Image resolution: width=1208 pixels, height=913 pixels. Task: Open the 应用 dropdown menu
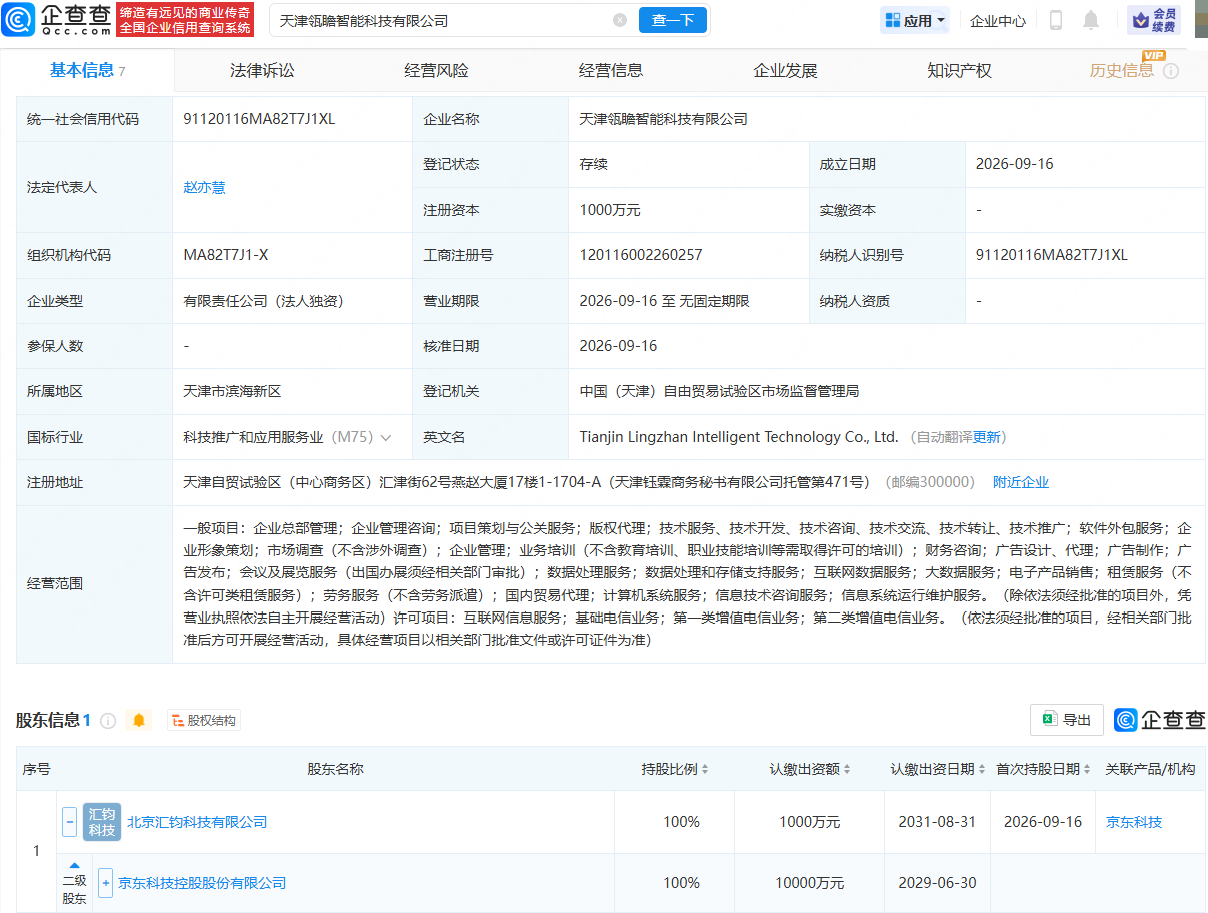click(915, 20)
